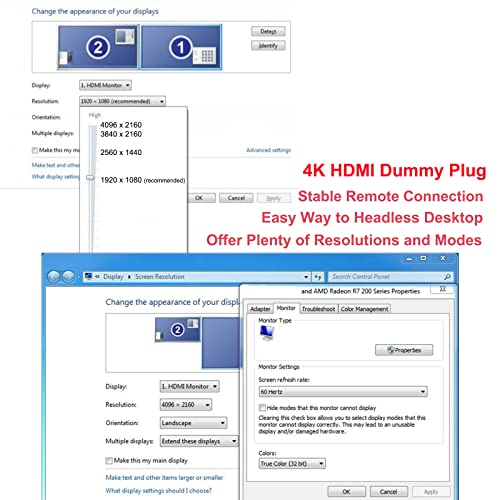
Task: Select monitor 1 thumbnail in the upper panel
Action: click(181, 47)
